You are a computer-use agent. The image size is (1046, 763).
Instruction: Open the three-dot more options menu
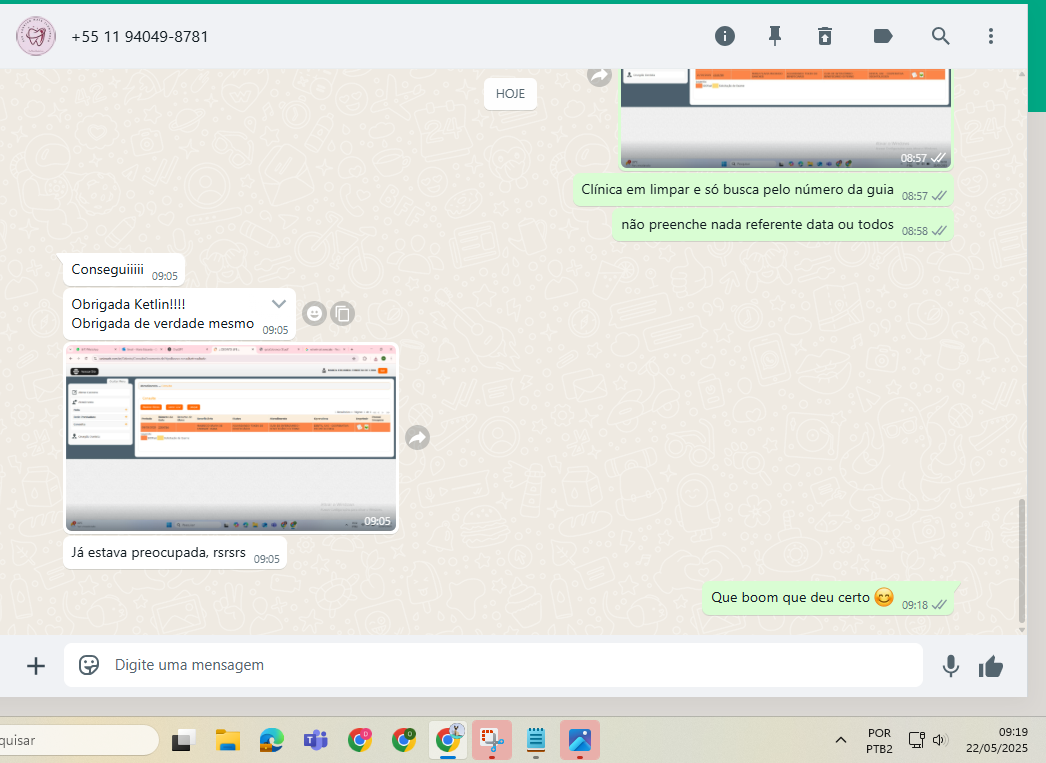coord(990,36)
